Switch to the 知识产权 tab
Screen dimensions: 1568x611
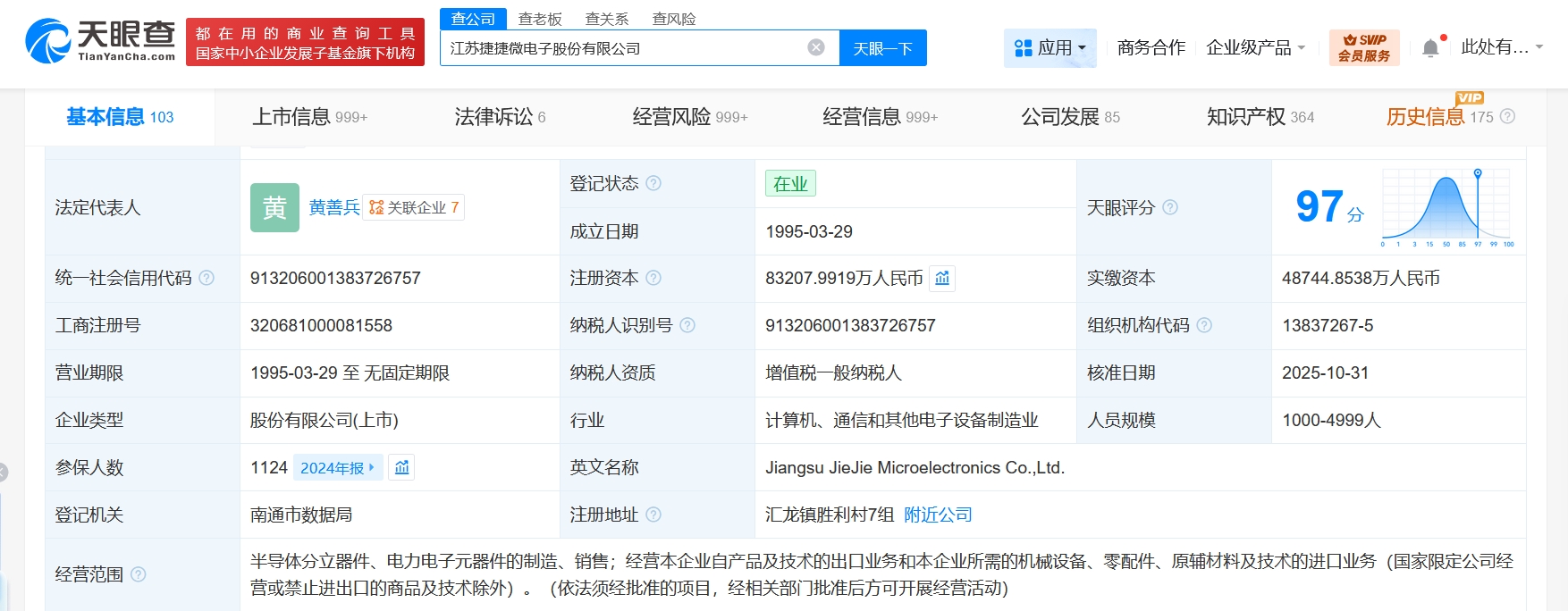tap(1260, 117)
